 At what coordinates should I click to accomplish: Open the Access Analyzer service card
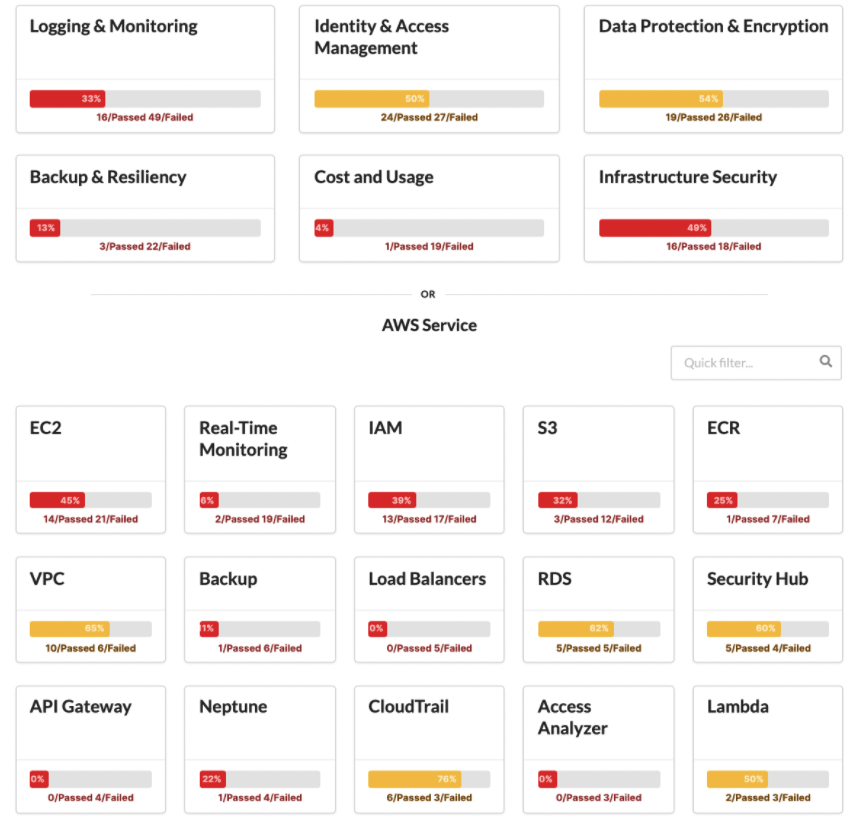point(598,748)
